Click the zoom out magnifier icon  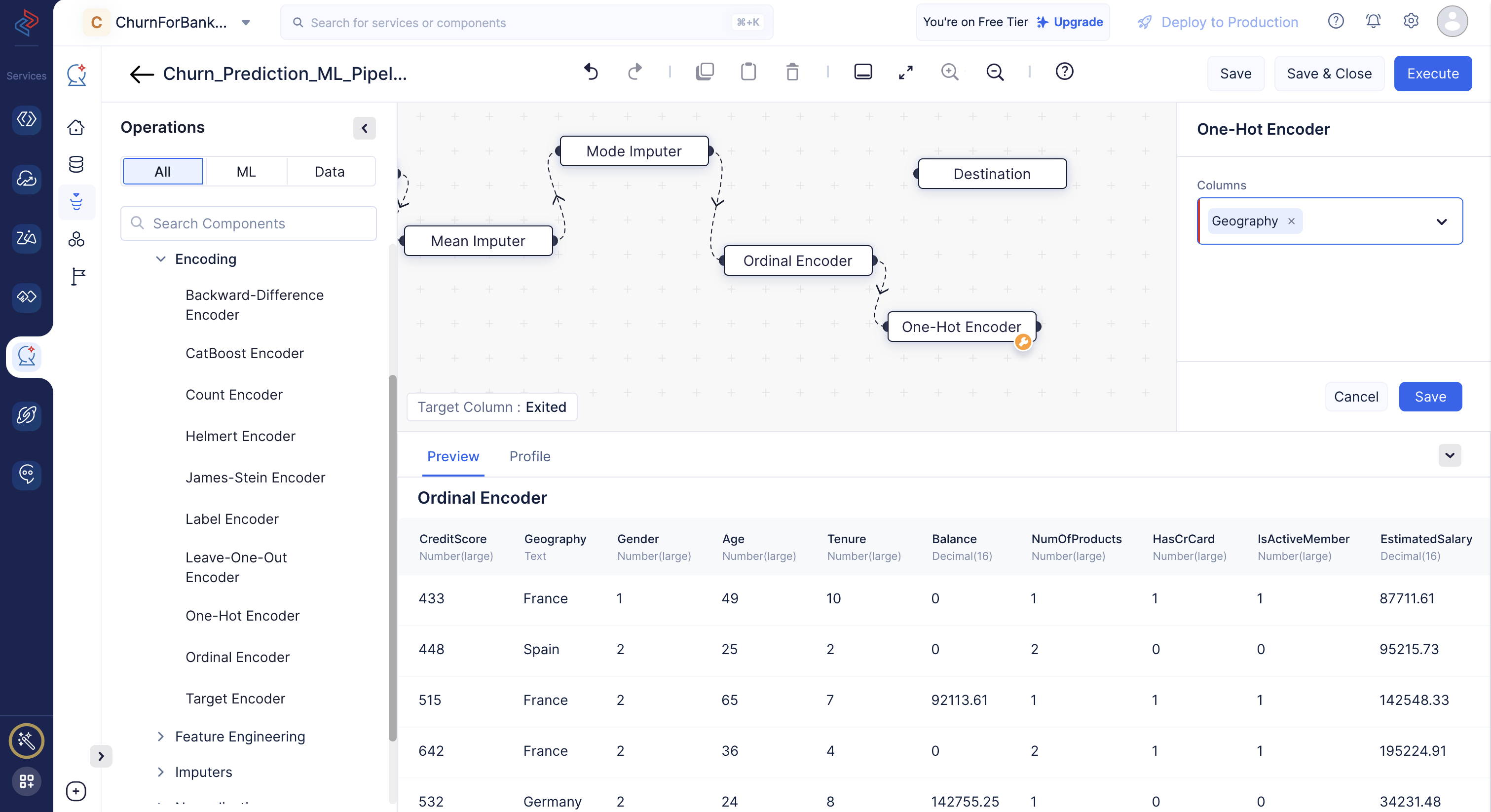click(x=994, y=71)
